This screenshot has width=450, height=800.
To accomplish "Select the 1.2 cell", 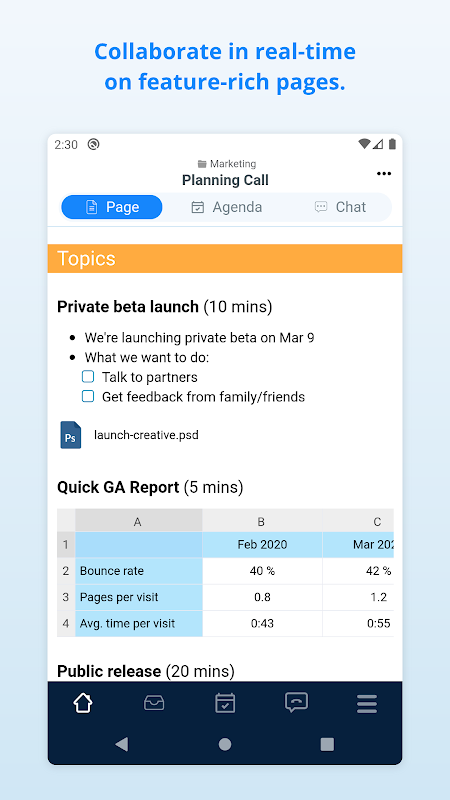I will click(x=358, y=597).
